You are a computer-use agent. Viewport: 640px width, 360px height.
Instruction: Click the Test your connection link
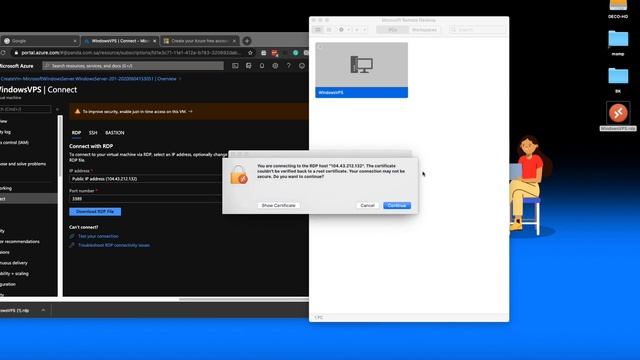click(98, 236)
